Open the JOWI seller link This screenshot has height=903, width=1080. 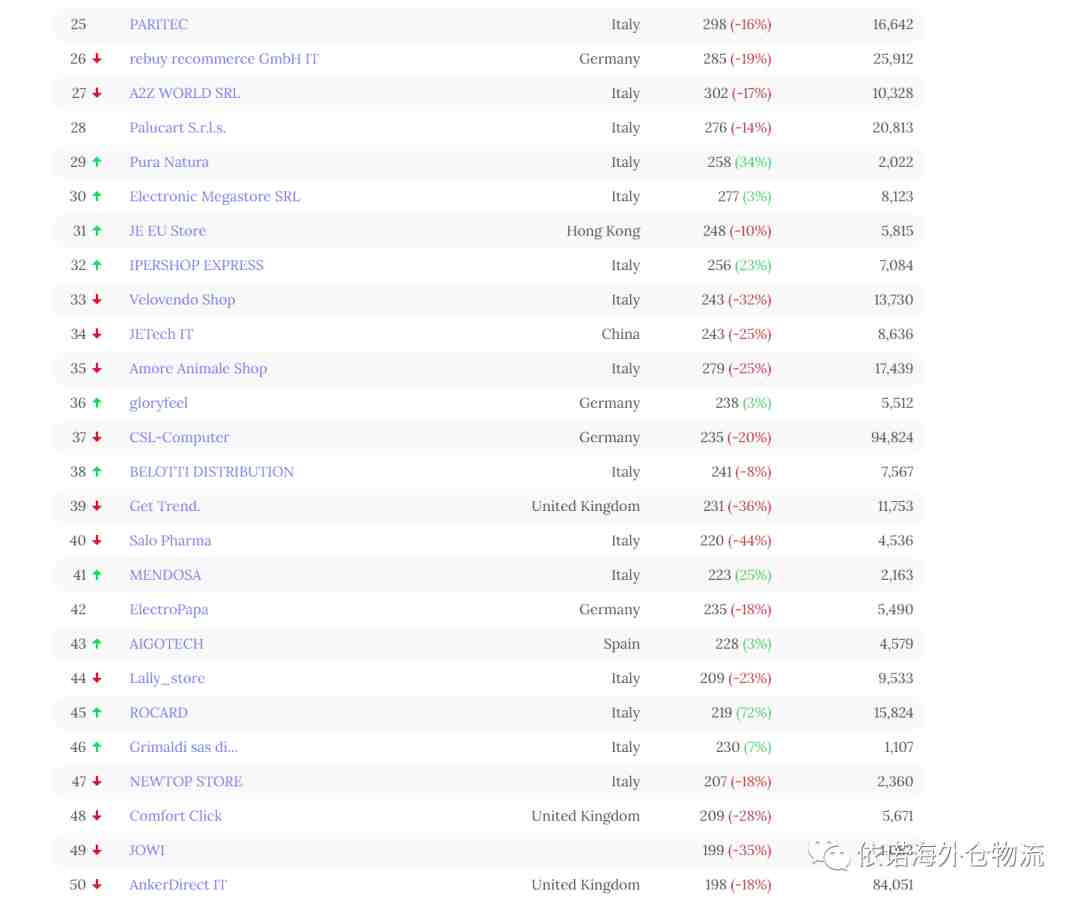click(147, 851)
